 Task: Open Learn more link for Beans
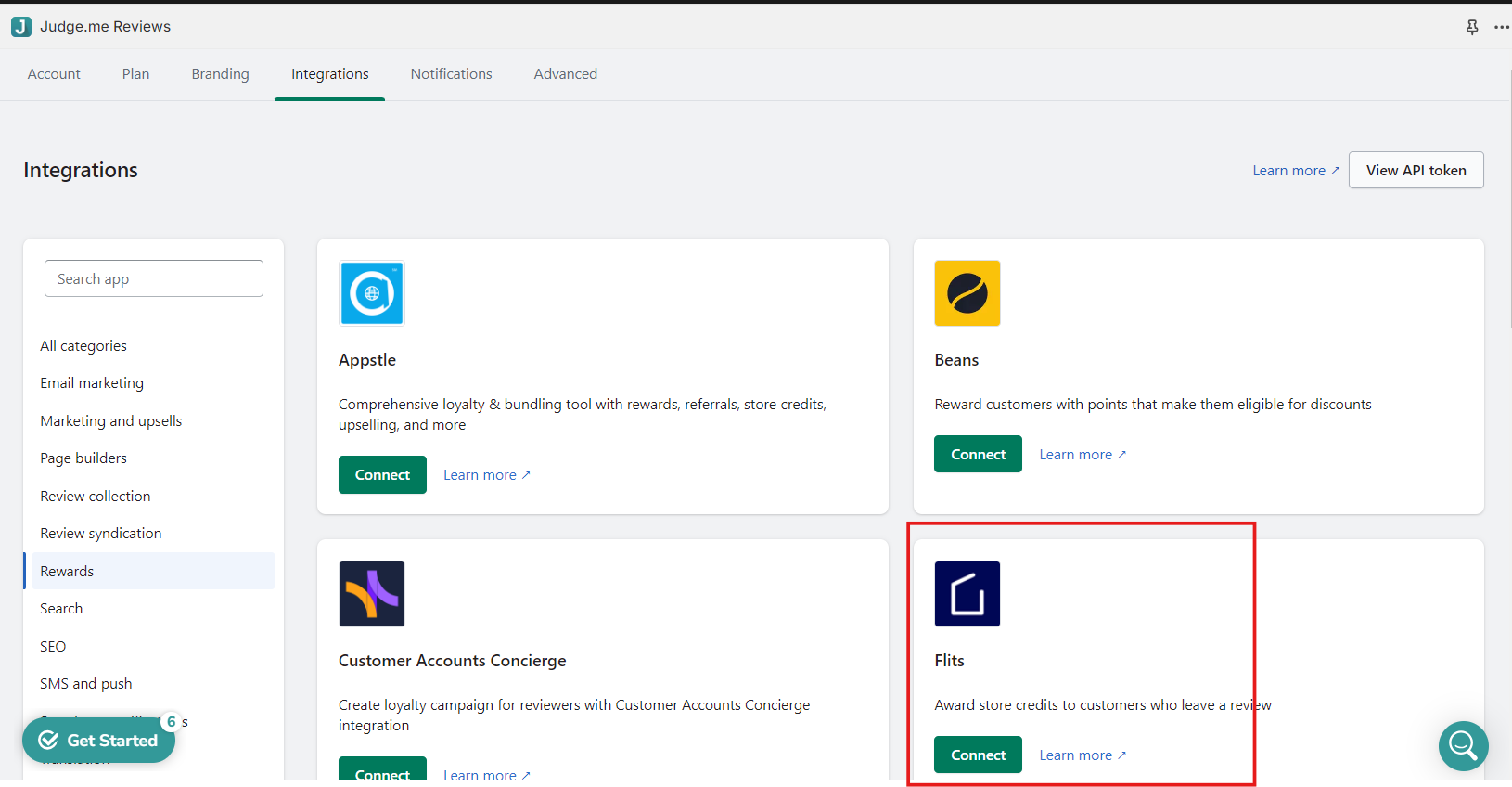tap(1083, 455)
